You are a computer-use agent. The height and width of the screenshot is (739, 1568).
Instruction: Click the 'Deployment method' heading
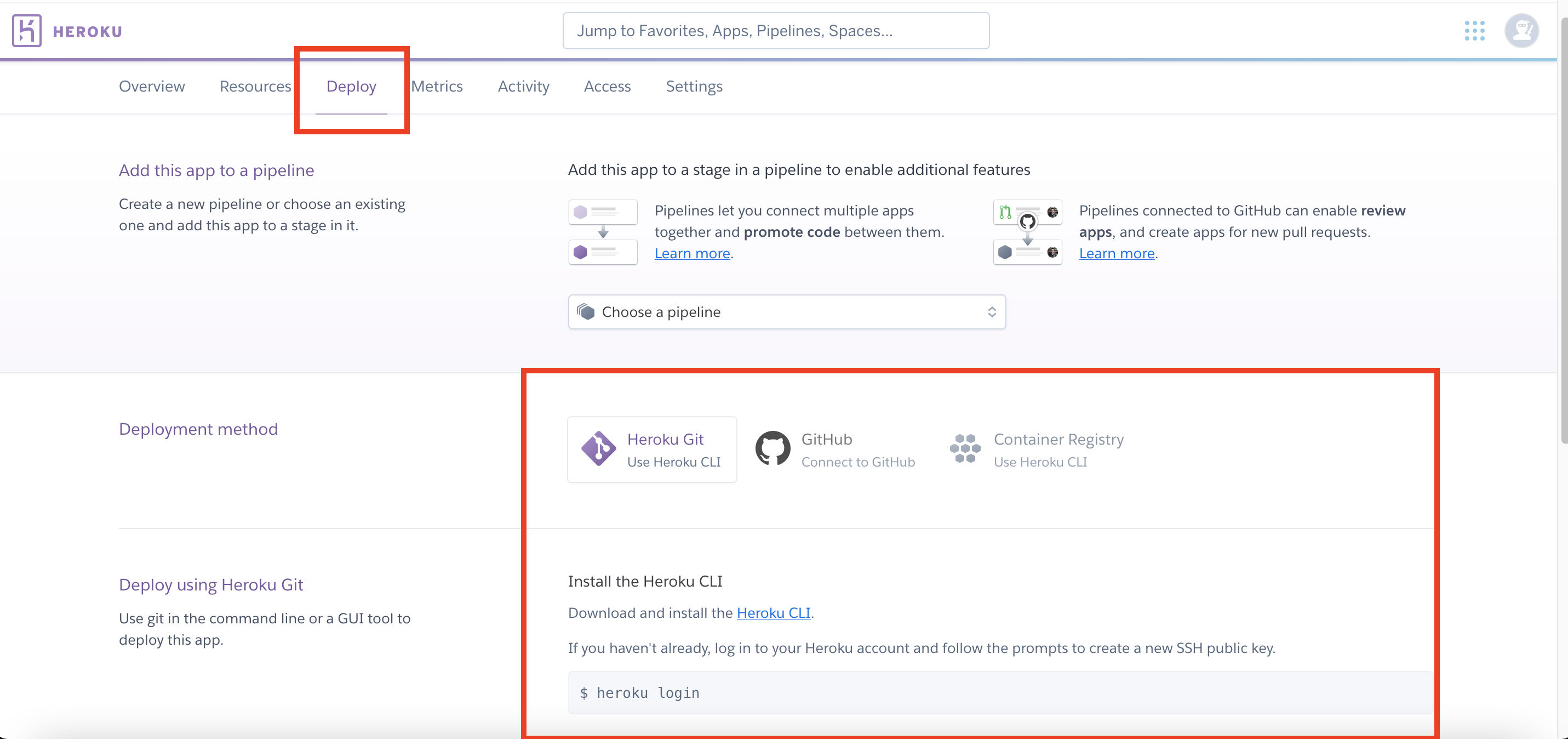[198, 429]
